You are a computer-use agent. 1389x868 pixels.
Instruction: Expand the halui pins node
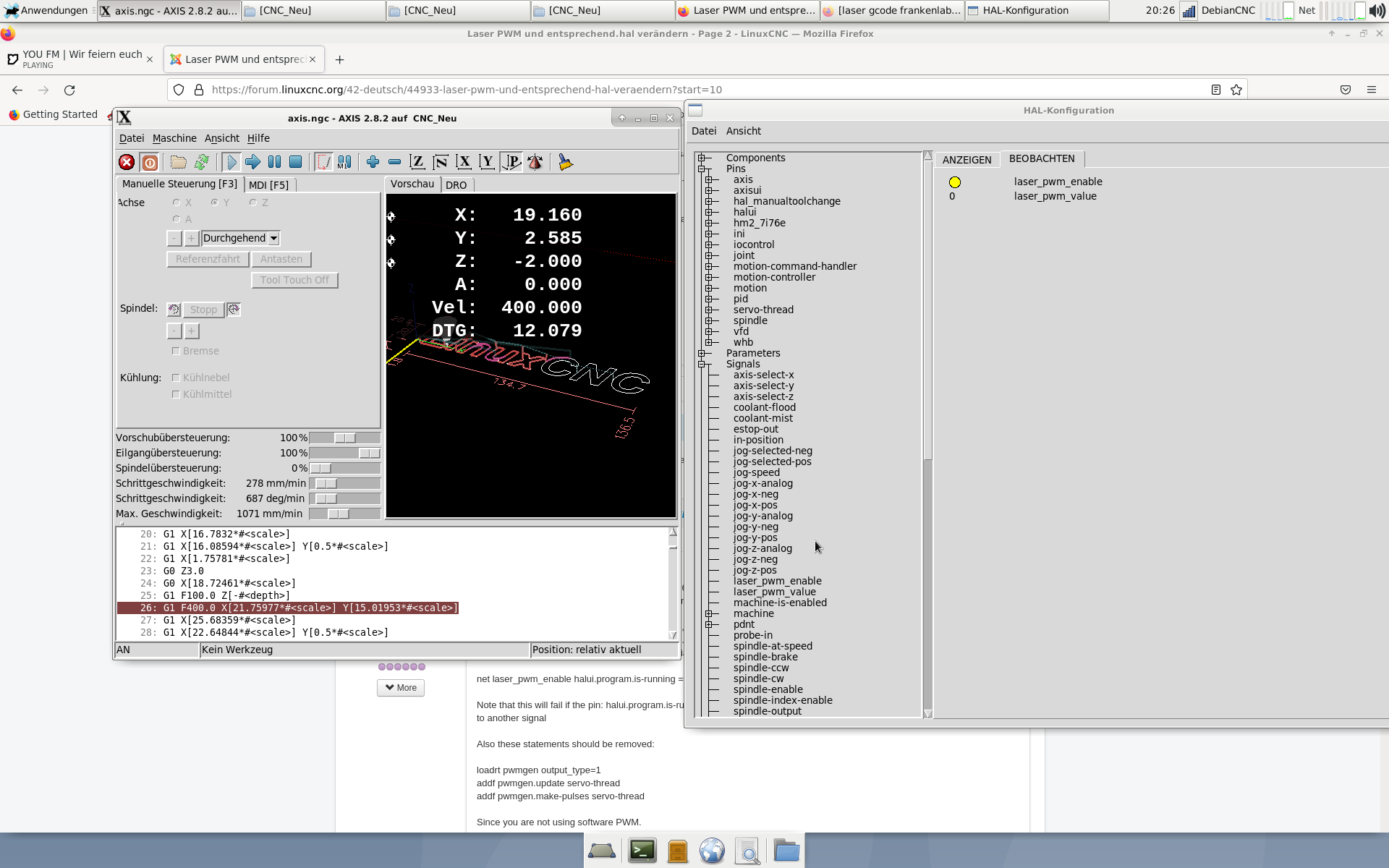click(709, 212)
